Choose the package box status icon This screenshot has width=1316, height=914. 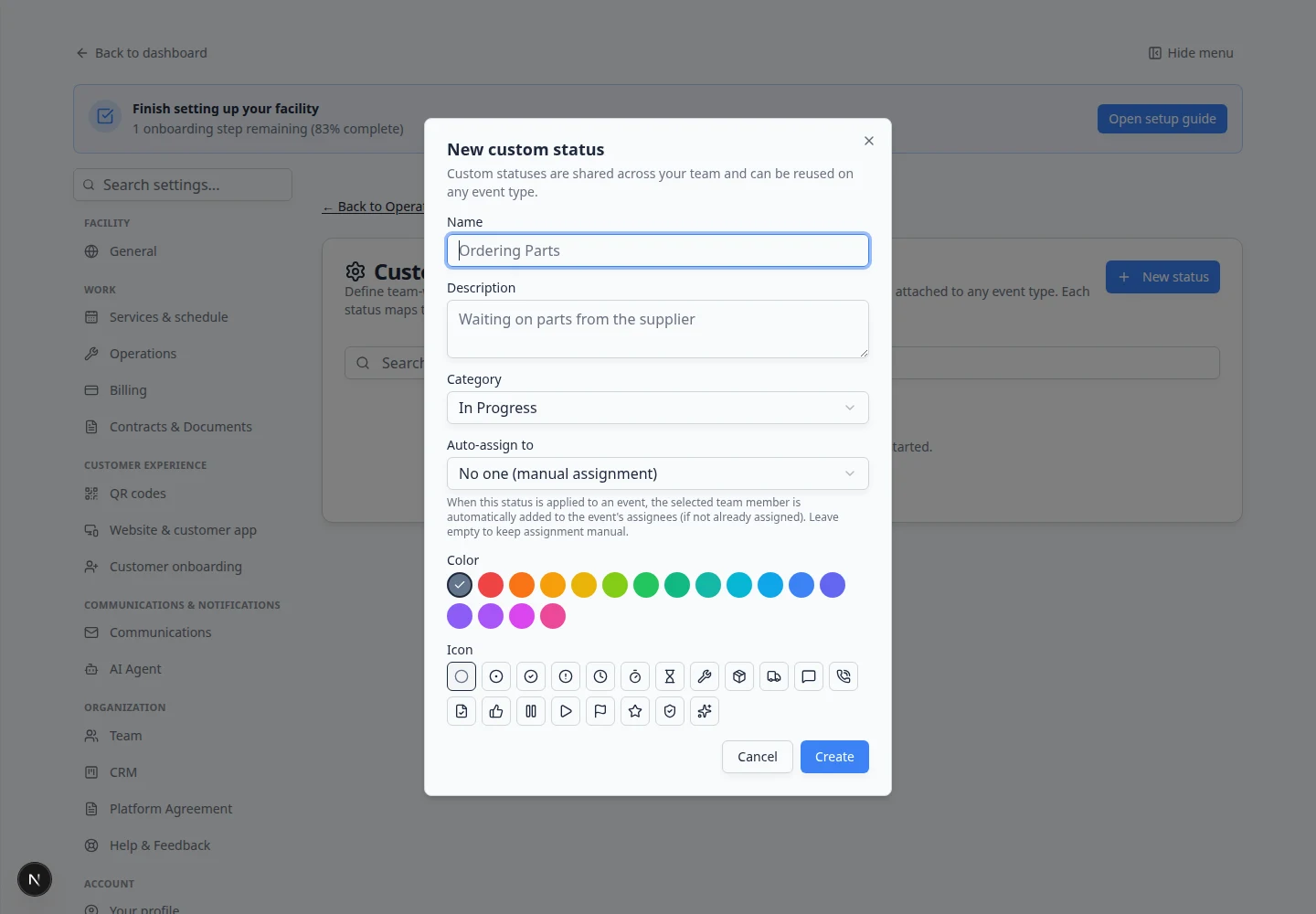[739, 676]
